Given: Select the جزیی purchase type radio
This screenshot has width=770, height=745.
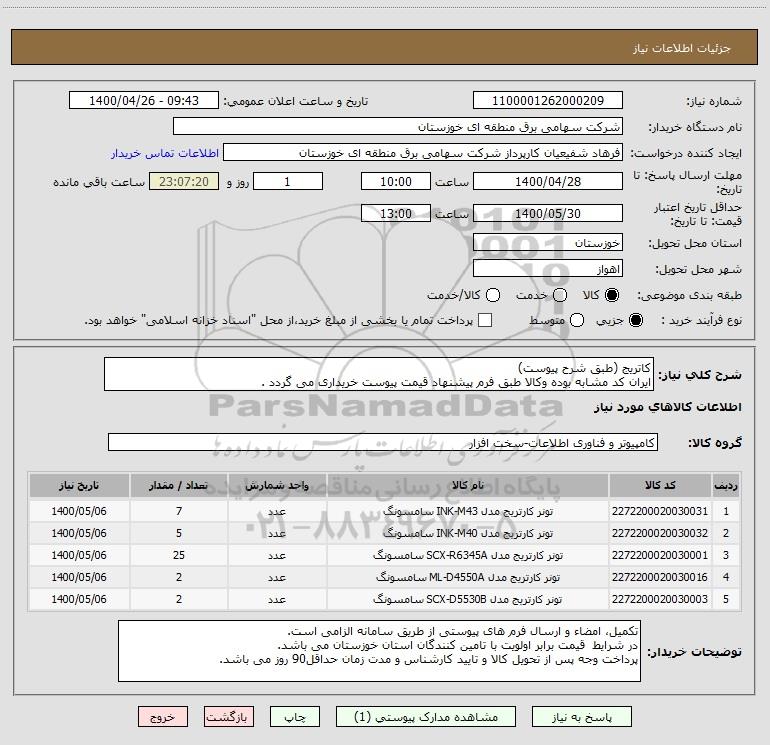Looking at the screenshot, I should [x=635, y=320].
